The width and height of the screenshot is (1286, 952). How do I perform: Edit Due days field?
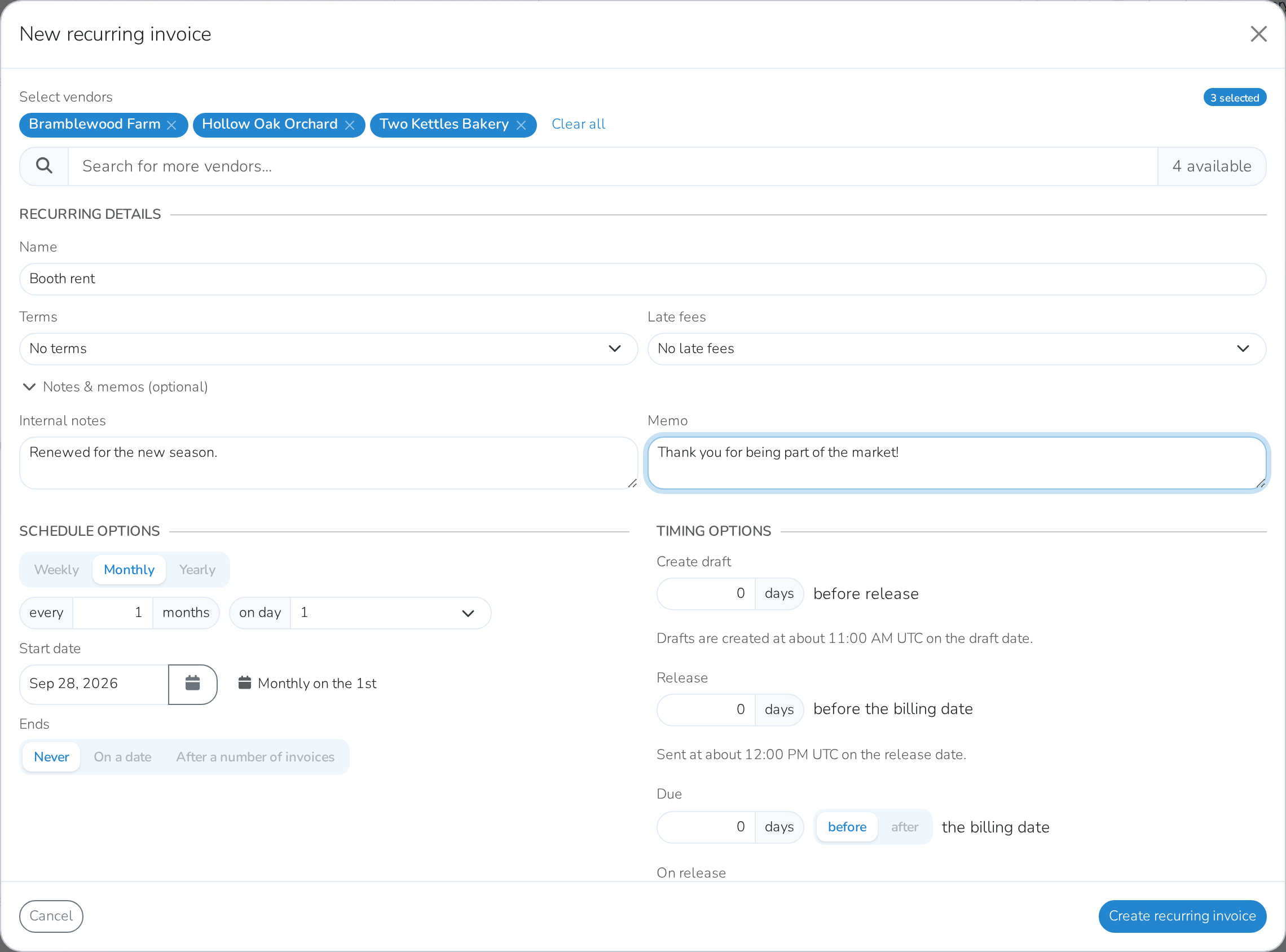click(x=706, y=827)
